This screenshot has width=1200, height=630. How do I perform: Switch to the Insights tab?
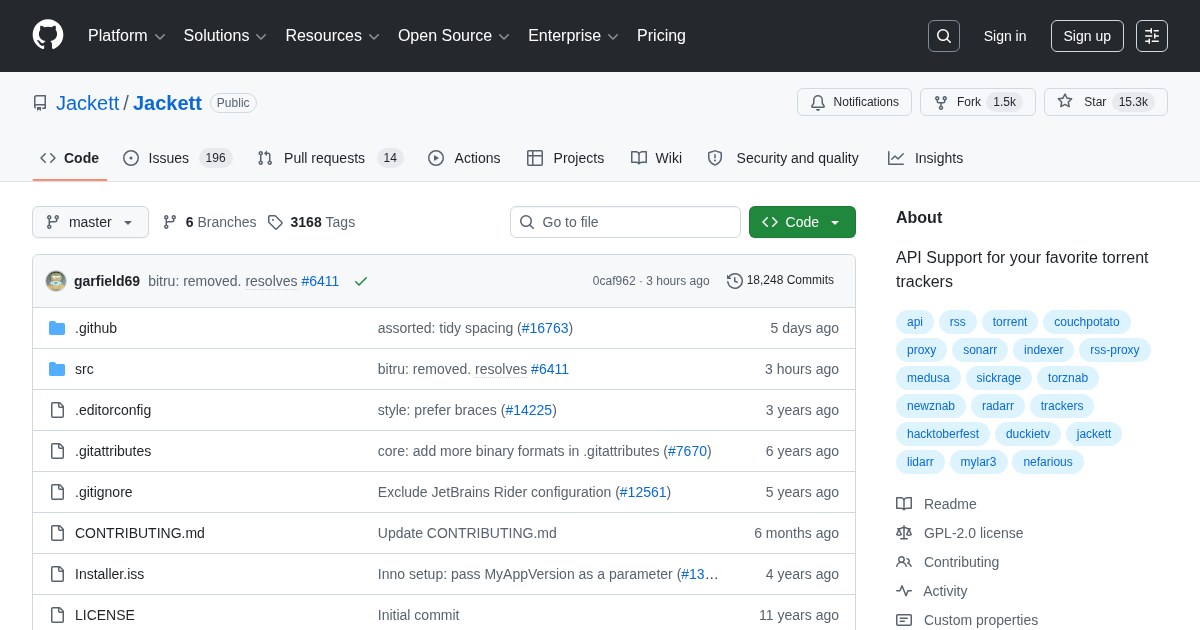coord(926,158)
